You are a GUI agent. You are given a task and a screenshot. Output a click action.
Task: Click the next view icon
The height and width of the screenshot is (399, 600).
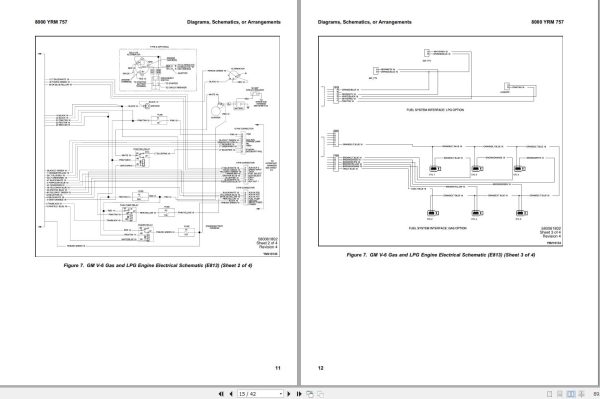click(321, 394)
